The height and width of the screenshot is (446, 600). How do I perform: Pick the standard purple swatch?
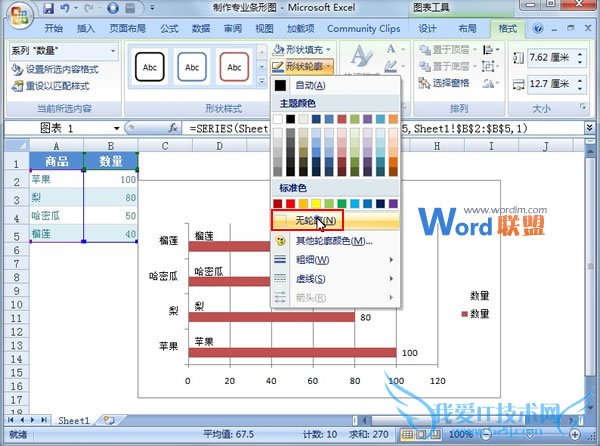pyautogui.click(x=393, y=203)
